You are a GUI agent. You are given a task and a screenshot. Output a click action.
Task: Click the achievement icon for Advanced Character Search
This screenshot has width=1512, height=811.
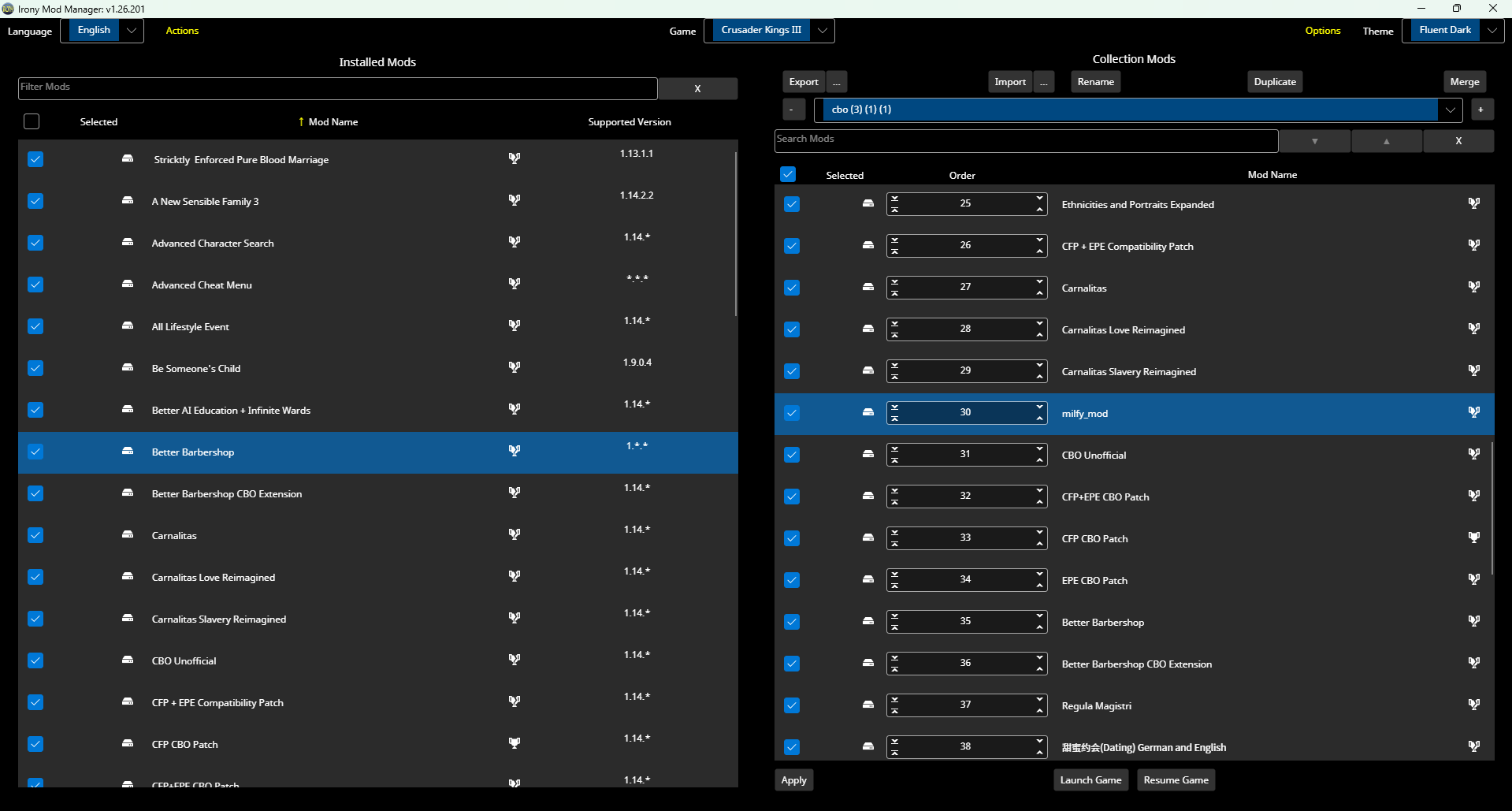click(x=515, y=242)
